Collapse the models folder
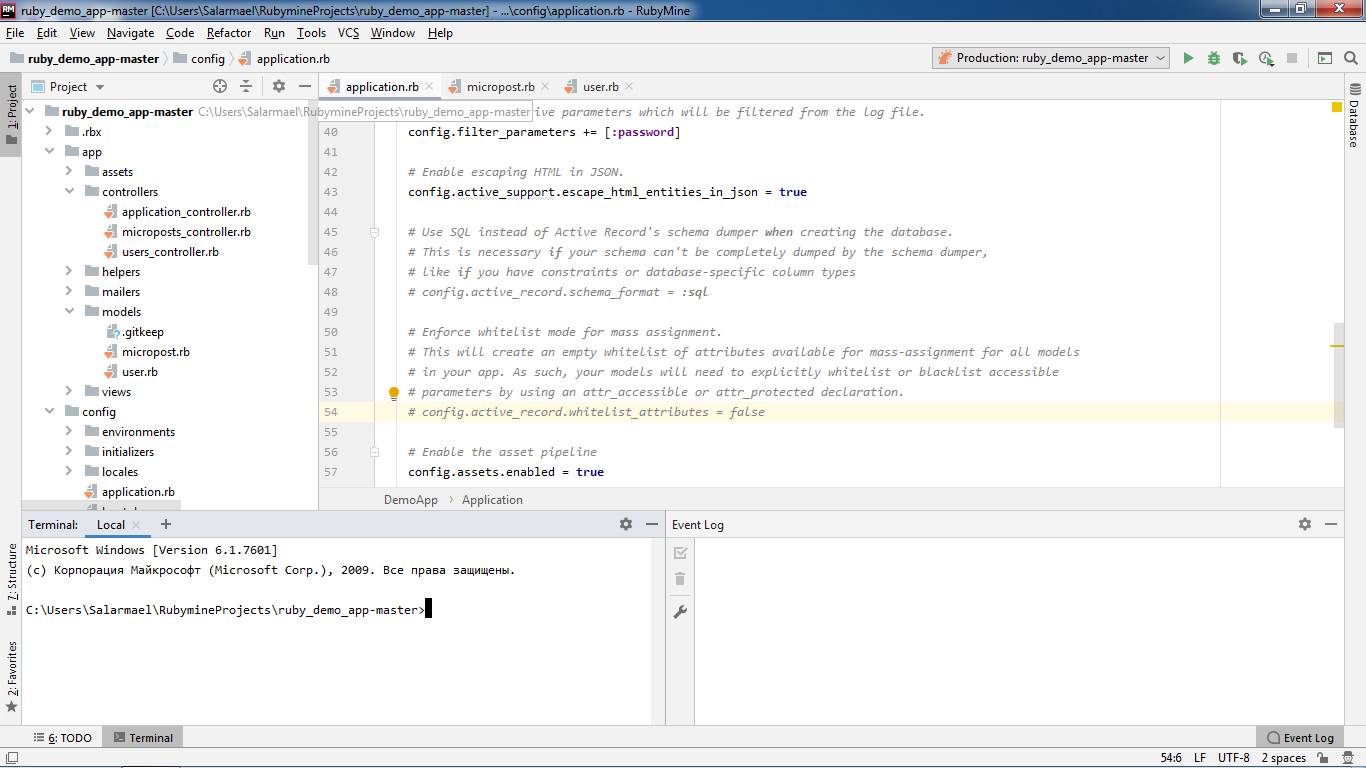The width and height of the screenshot is (1366, 768). [x=69, y=312]
